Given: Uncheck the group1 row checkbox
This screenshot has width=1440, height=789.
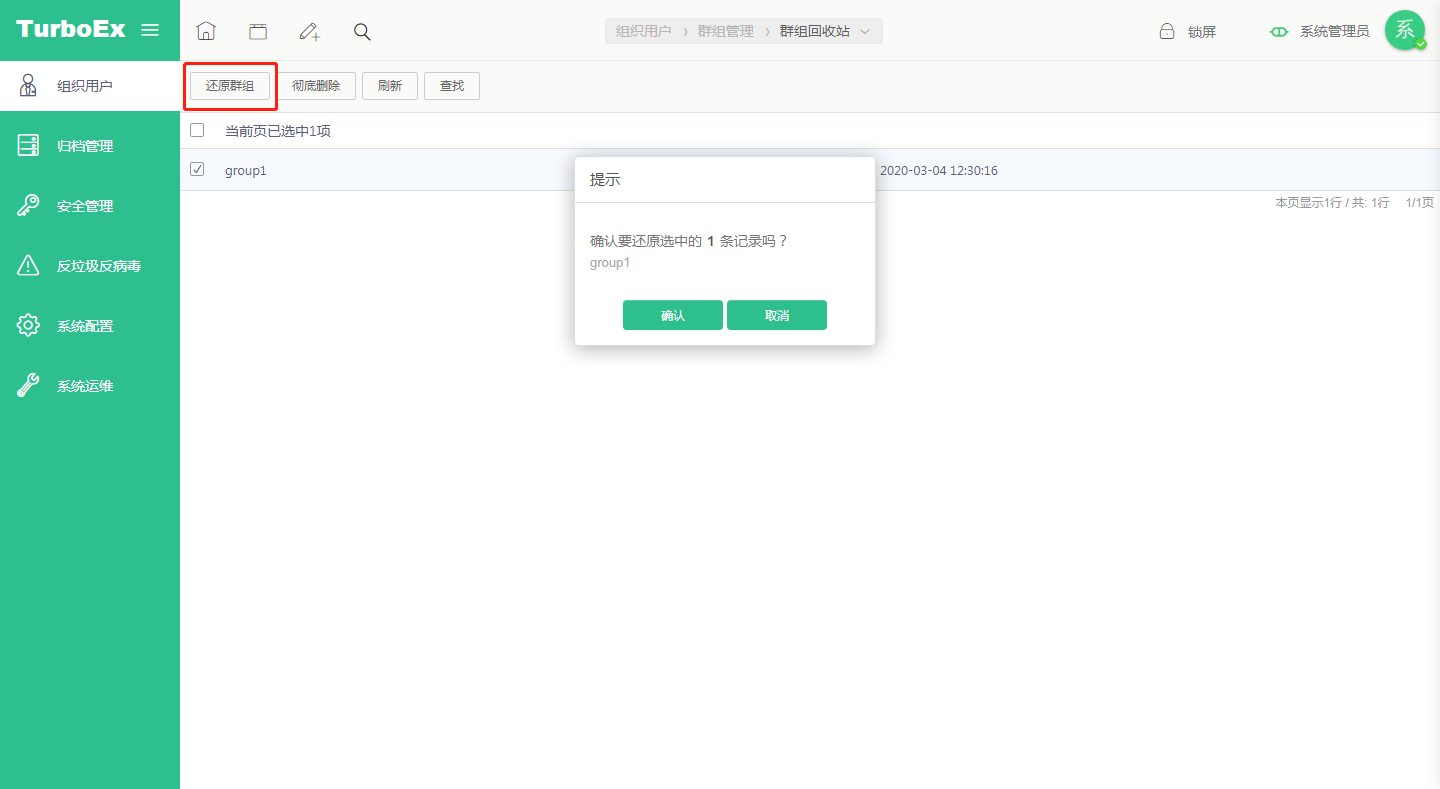Looking at the screenshot, I should coord(197,169).
